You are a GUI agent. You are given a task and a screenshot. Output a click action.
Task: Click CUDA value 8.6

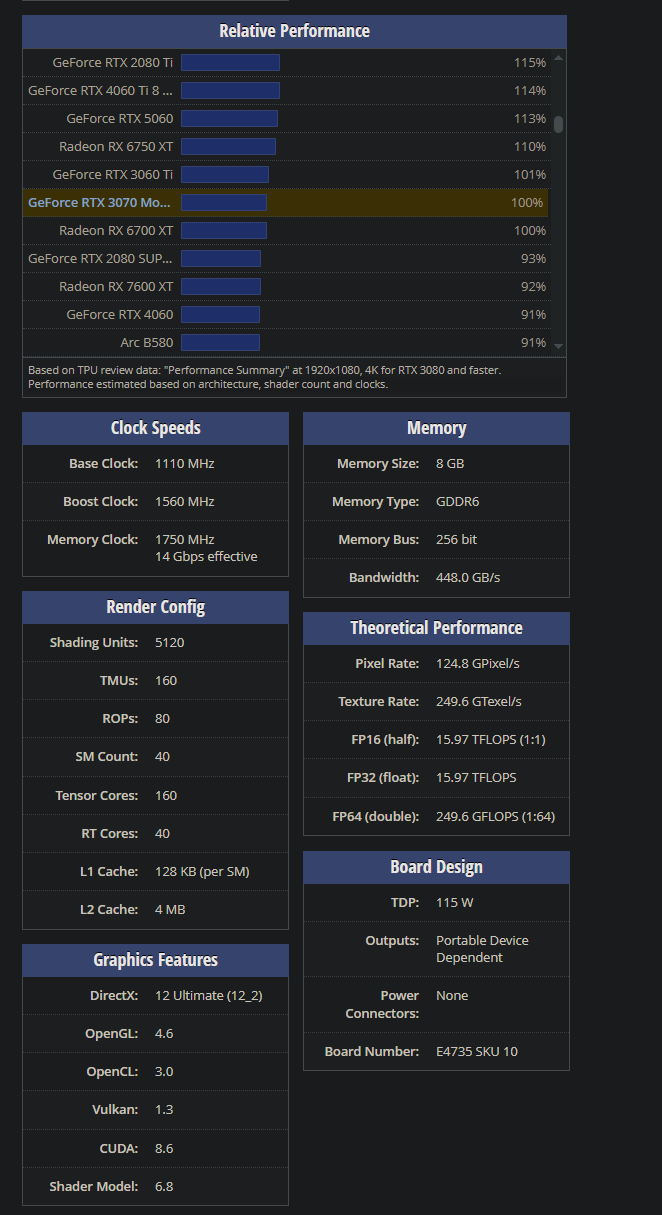(164, 1148)
